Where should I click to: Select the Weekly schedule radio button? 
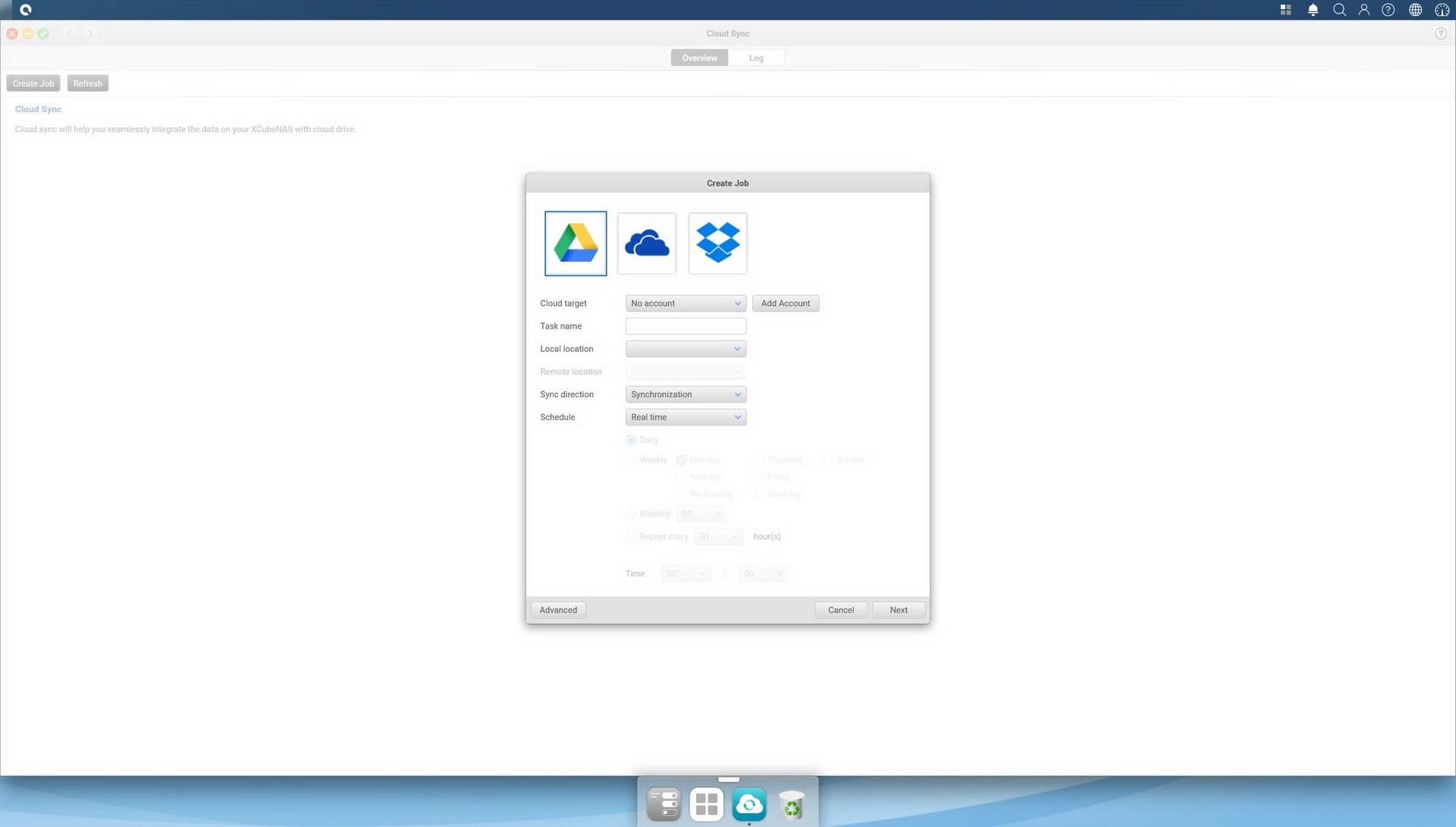click(x=631, y=460)
